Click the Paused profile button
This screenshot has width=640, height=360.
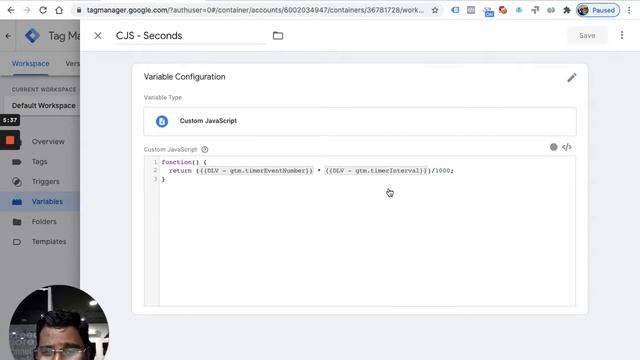598,10
